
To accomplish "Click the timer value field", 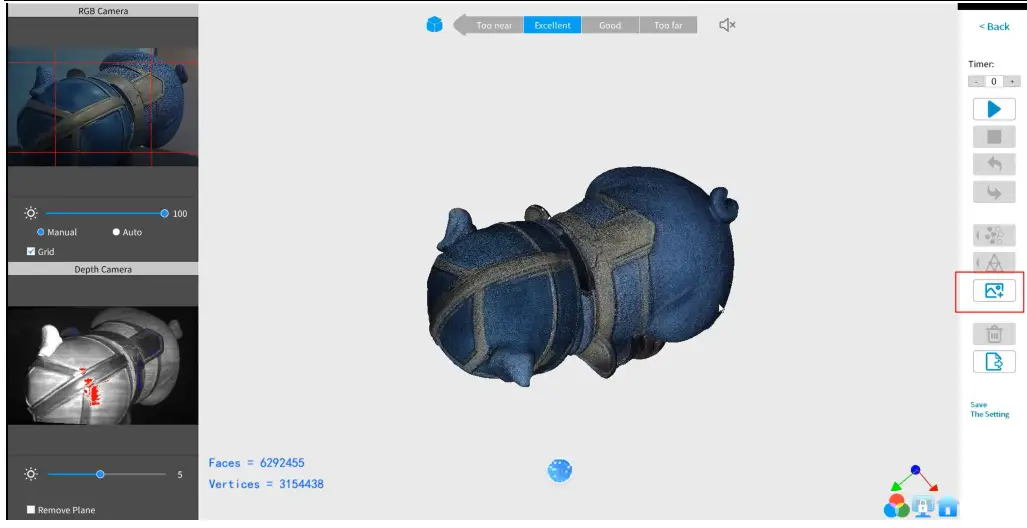I will 994,82.
